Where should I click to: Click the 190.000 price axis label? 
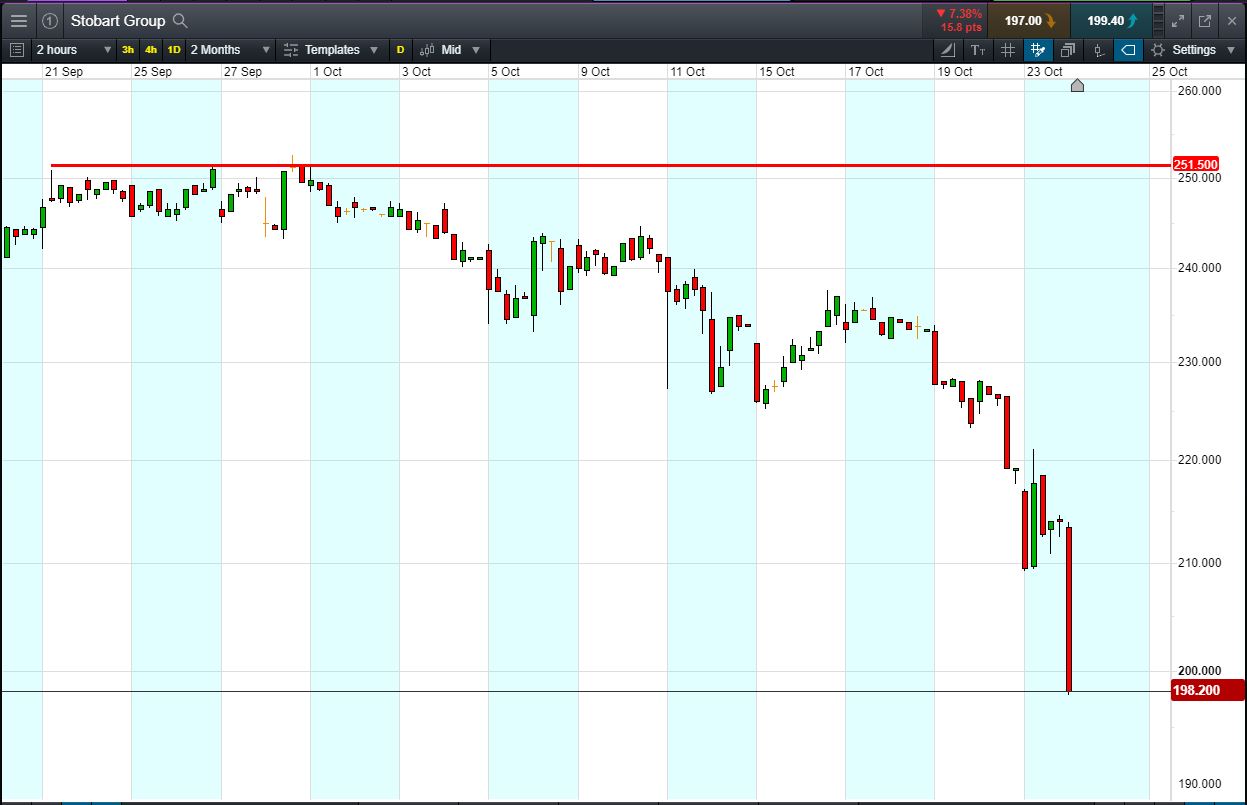(x=1198, y=784)
